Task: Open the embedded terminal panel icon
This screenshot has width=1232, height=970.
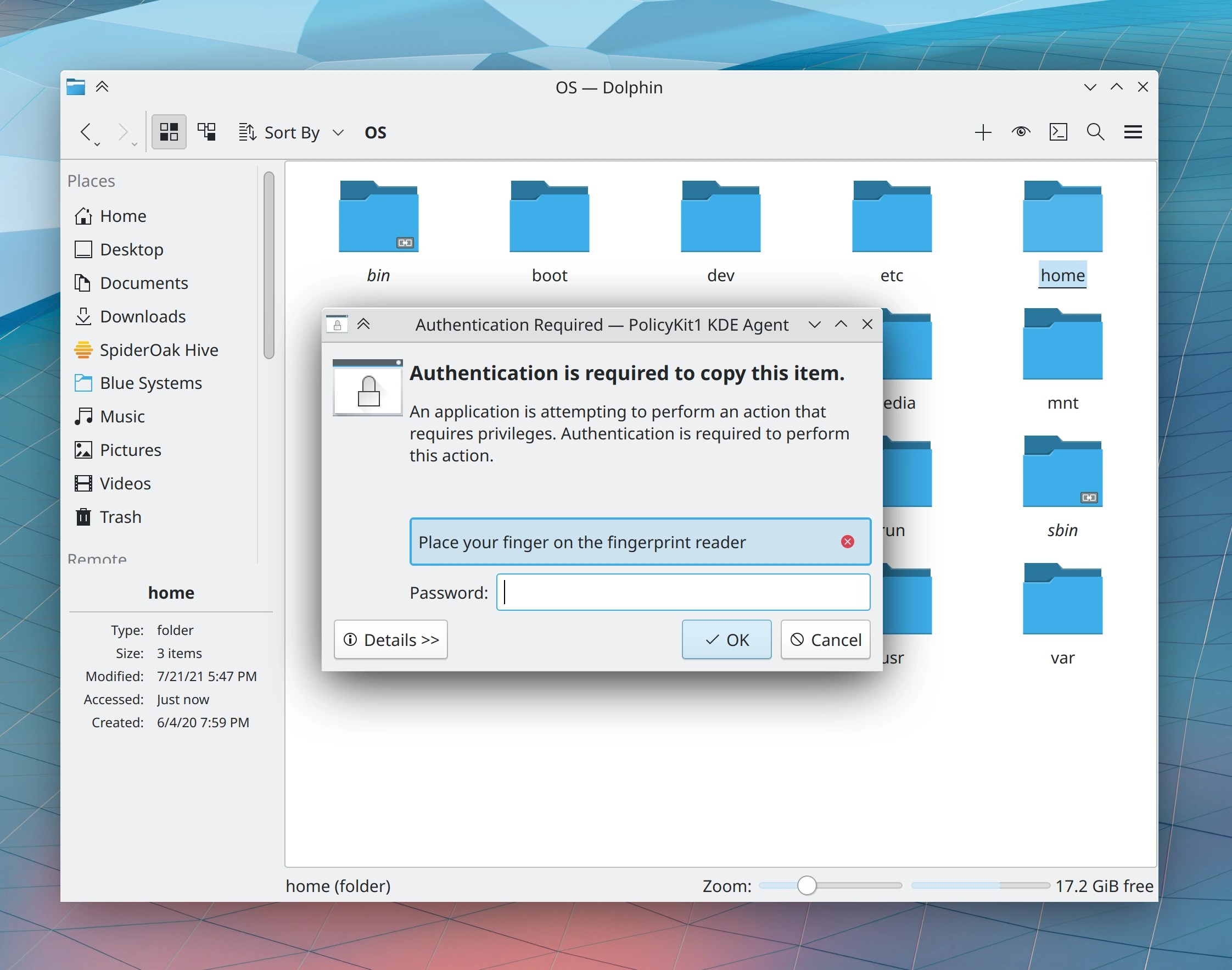Action: 1059,132
